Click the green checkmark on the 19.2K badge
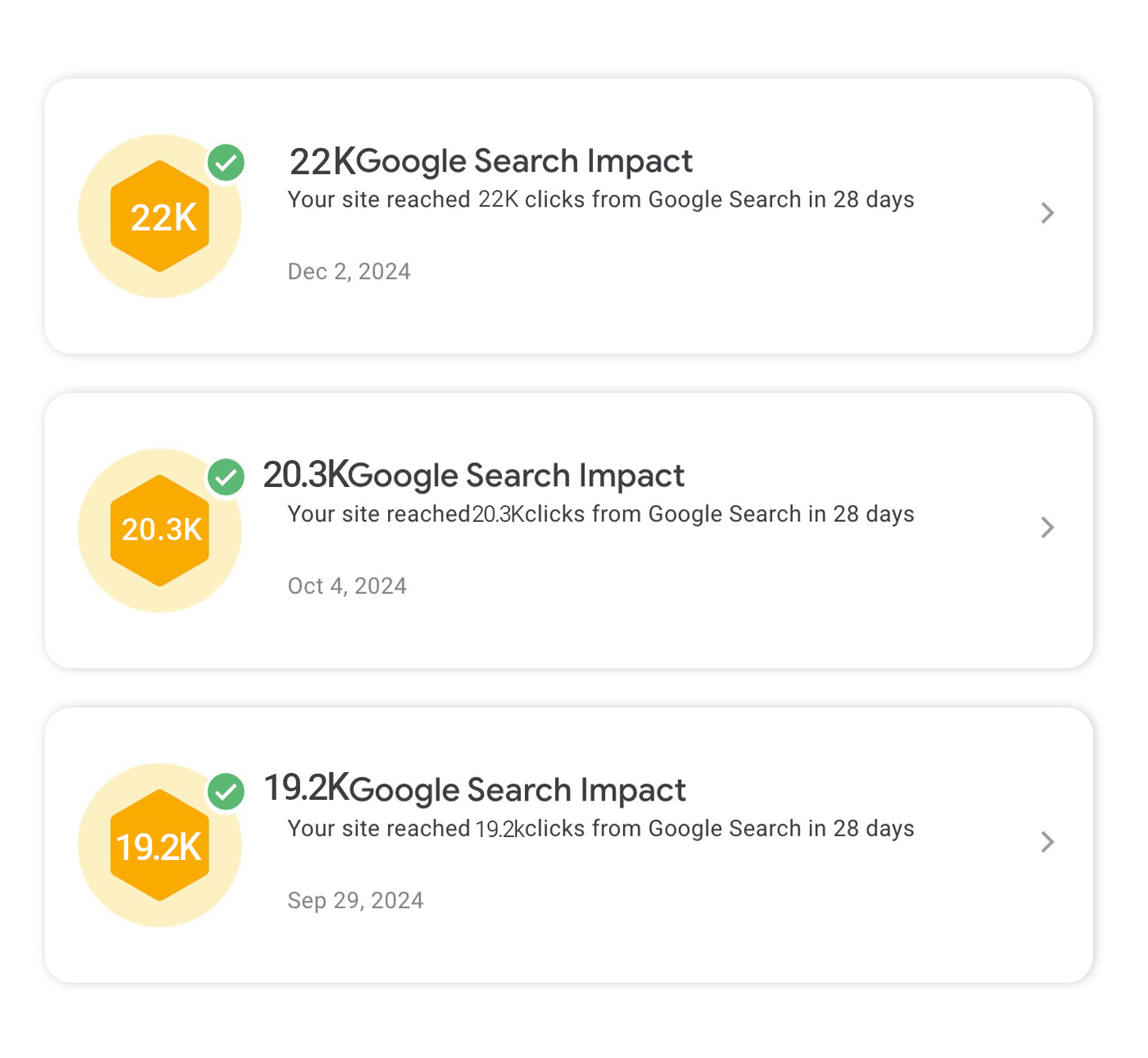 click(226, 792)
